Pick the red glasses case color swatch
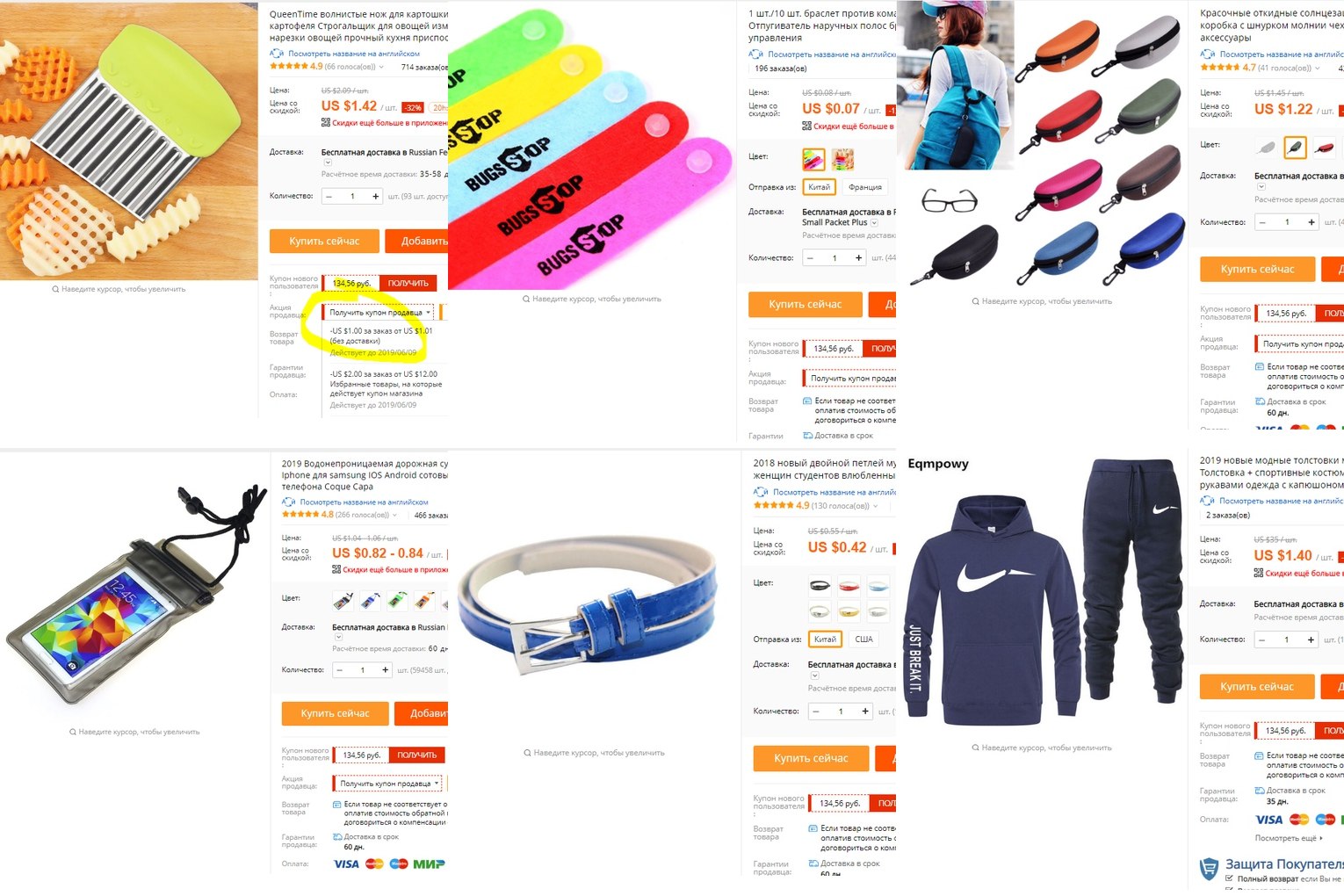This screenshot has width=1344, height=896. (x=1325, y=148)
